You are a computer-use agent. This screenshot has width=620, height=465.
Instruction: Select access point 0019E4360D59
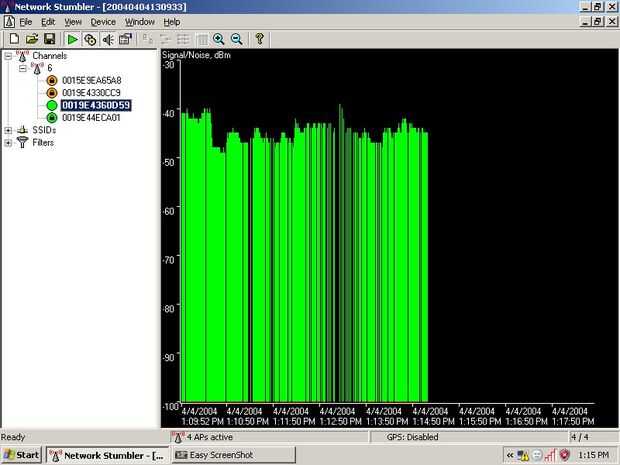coord(96,105)
